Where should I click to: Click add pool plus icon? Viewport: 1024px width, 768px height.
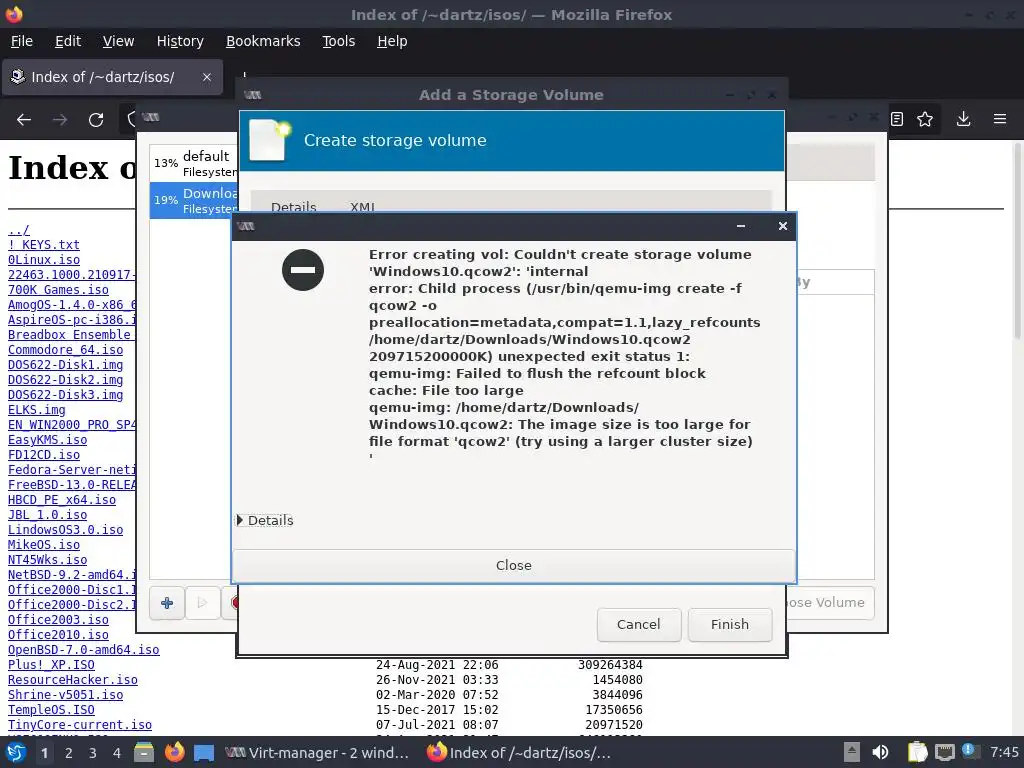pyautogui.click(x=167, y=603)
